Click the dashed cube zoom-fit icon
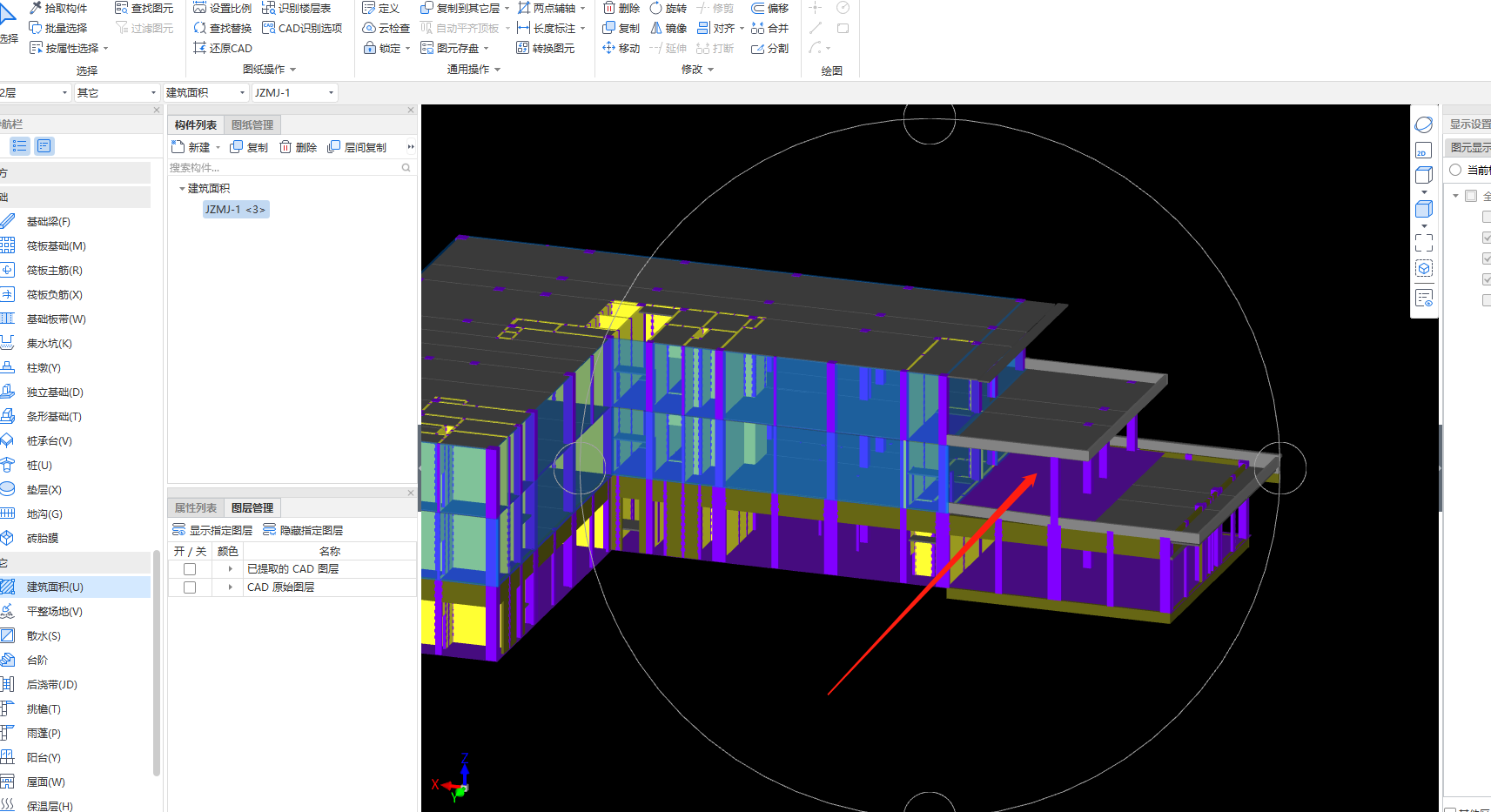This screenshot has width=1491, height=812. click(1424, 269)
